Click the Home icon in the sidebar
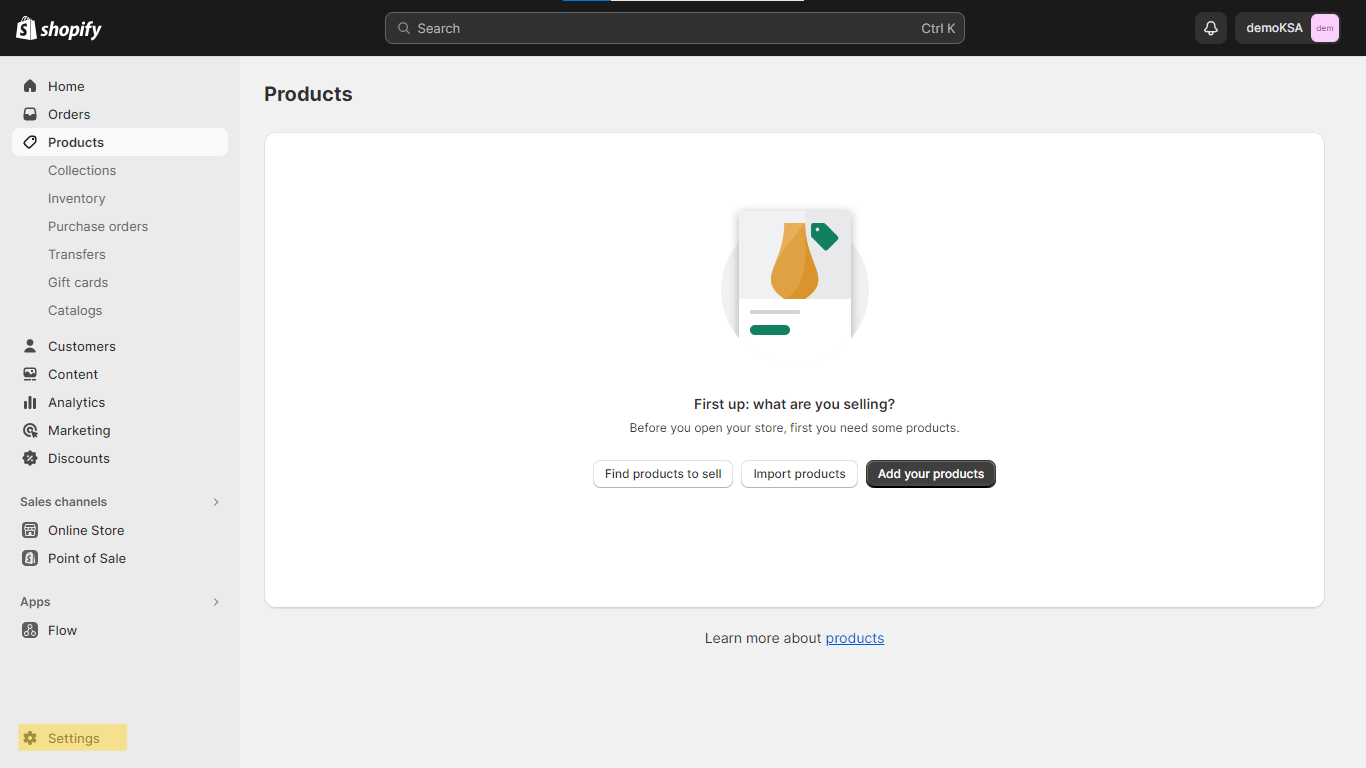 tap(30, 86)
